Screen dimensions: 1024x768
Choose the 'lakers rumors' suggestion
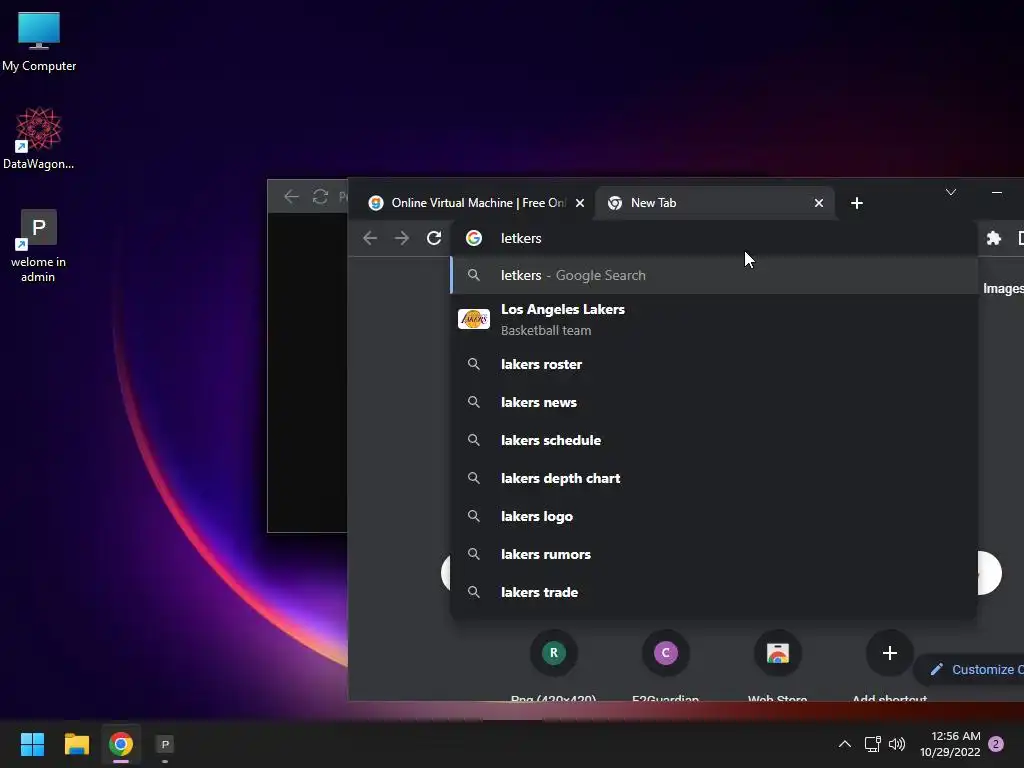click(714, 554)
